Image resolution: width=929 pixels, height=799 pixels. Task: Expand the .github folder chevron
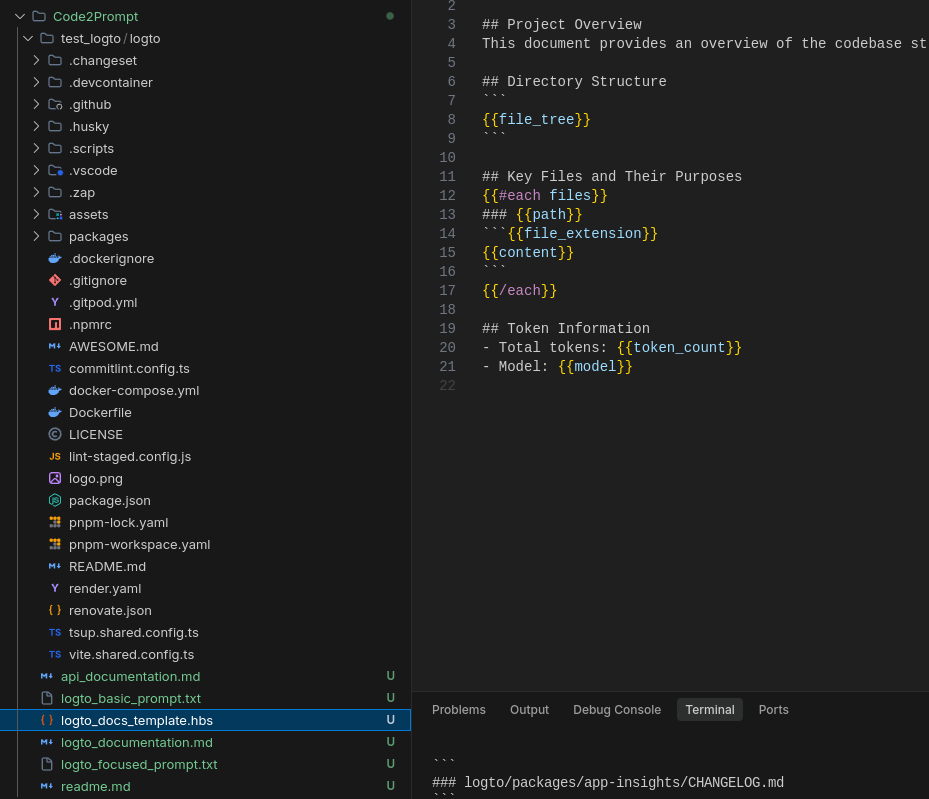[36, 104]
